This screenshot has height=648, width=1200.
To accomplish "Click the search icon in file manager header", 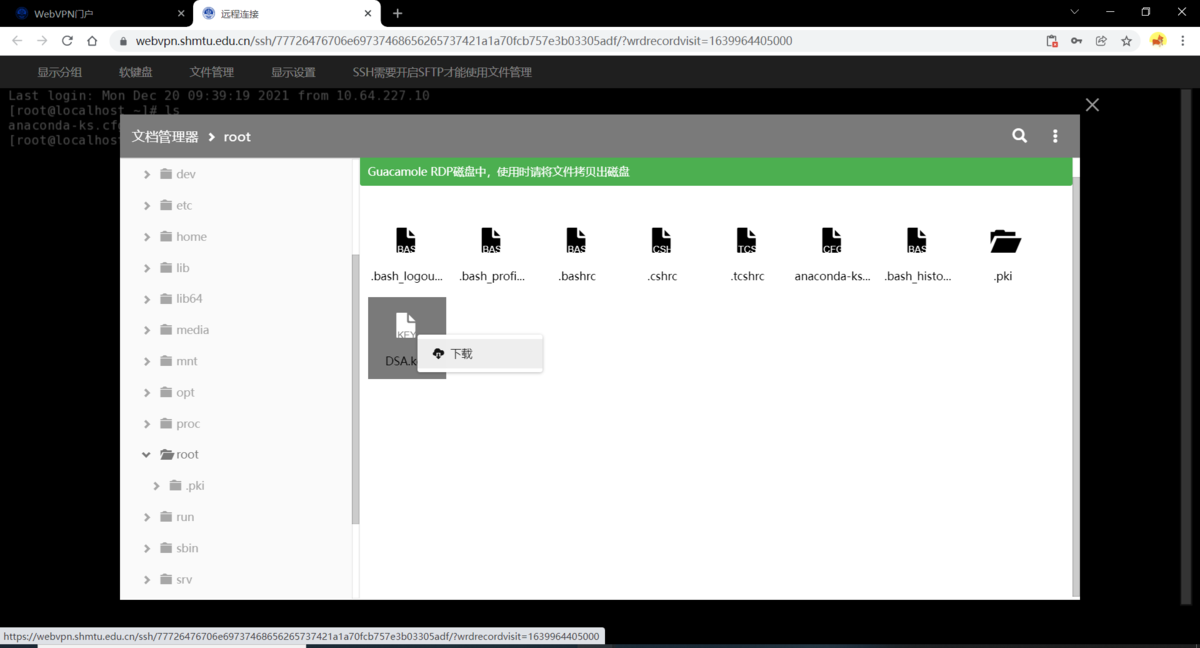I will tap(1019, 136).
